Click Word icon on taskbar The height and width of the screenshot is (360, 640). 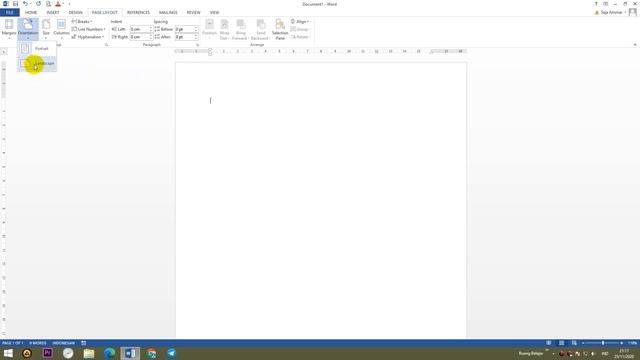tap(130, 353)
